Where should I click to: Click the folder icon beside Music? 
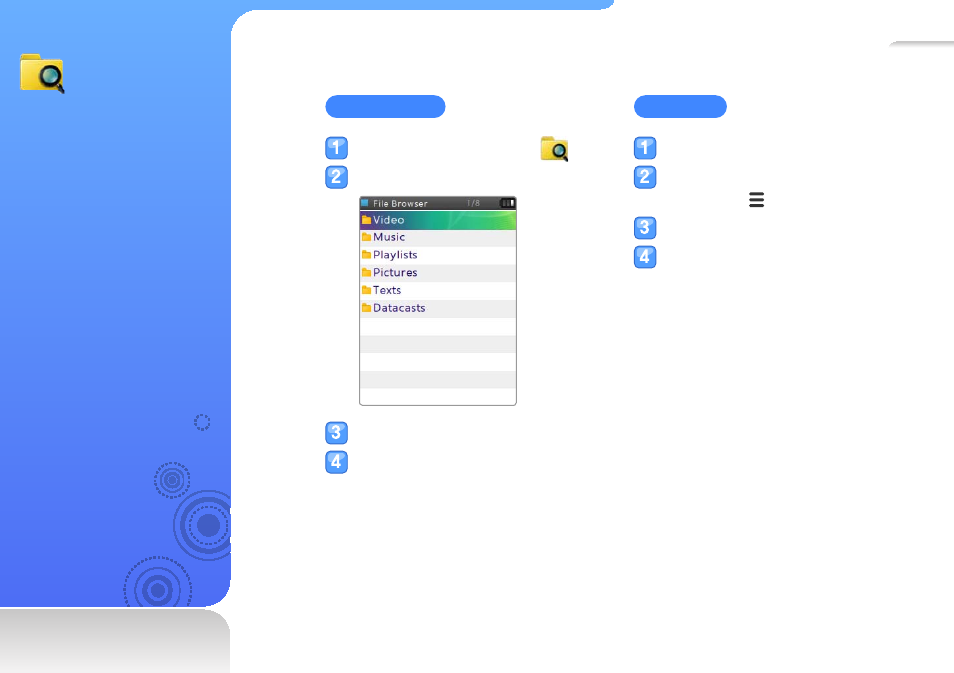click(366, 237)
